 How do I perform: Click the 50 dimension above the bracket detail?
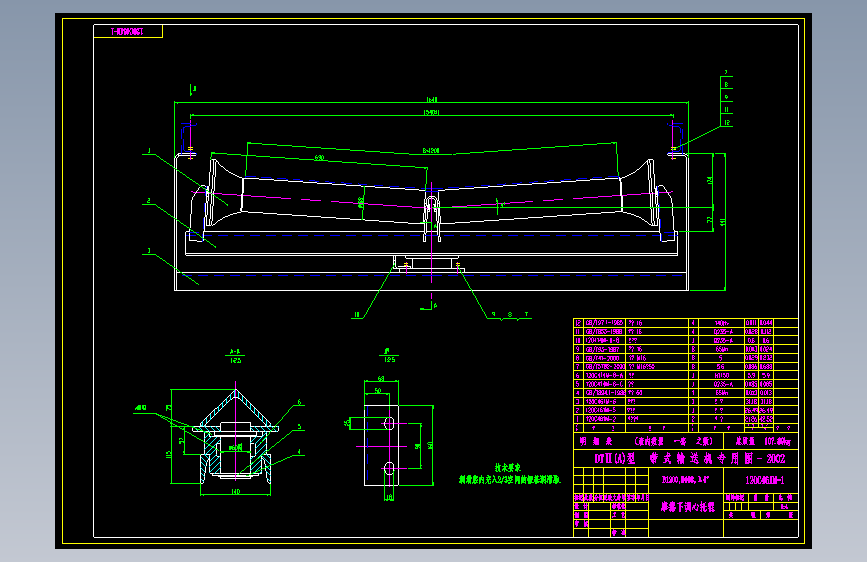pos(378,390)
